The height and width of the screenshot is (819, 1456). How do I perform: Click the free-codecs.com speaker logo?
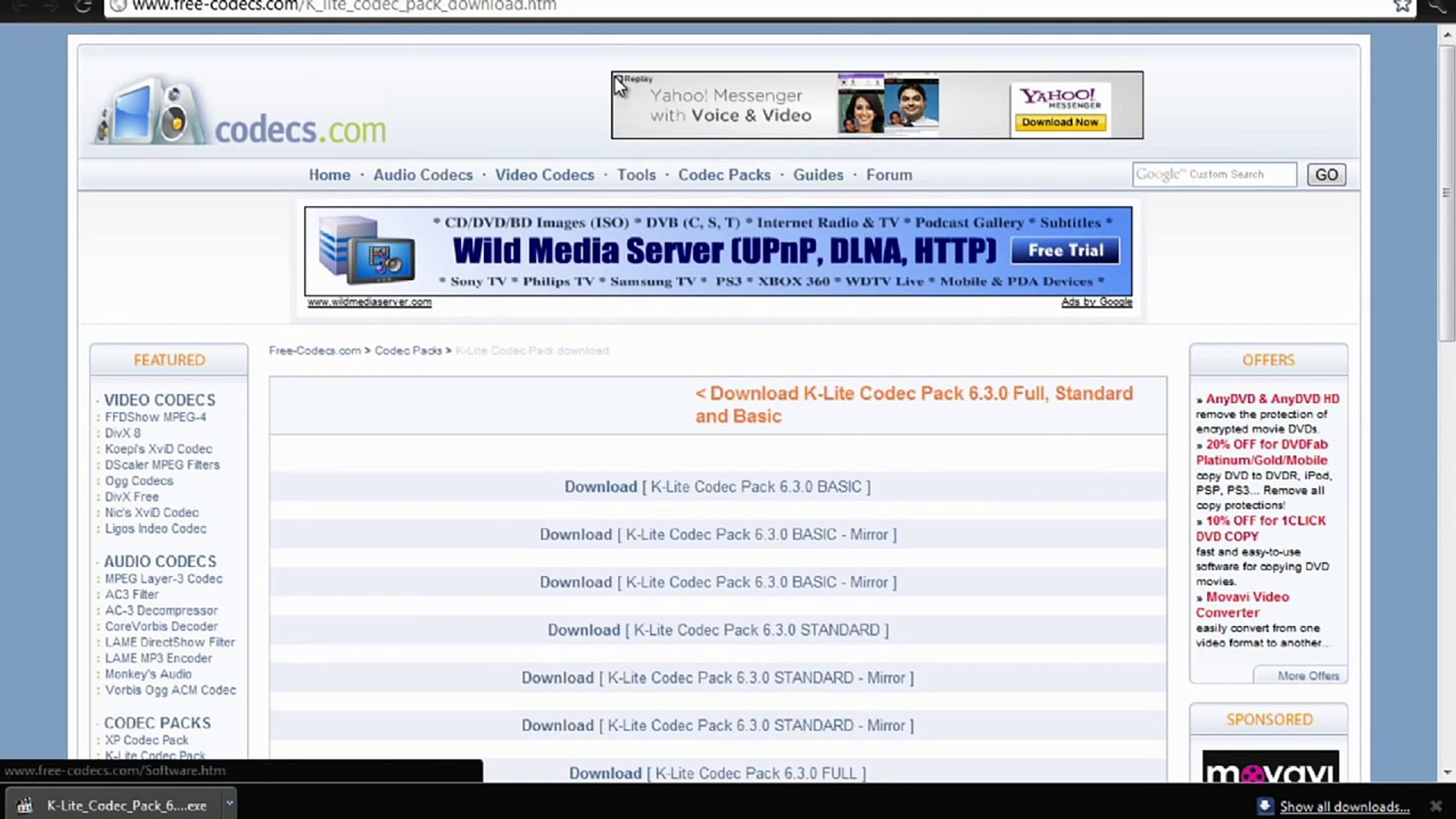tap(152, 111)
